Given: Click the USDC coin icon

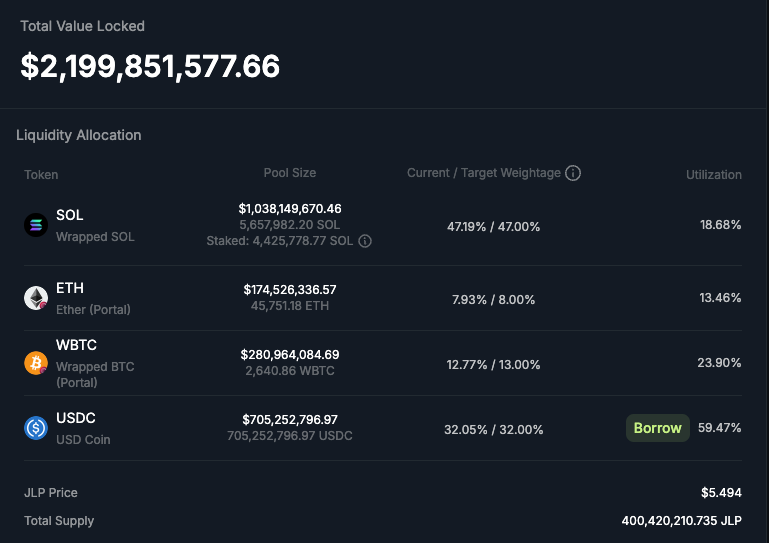Looking at the screenshot, I should tap(36, 428).
